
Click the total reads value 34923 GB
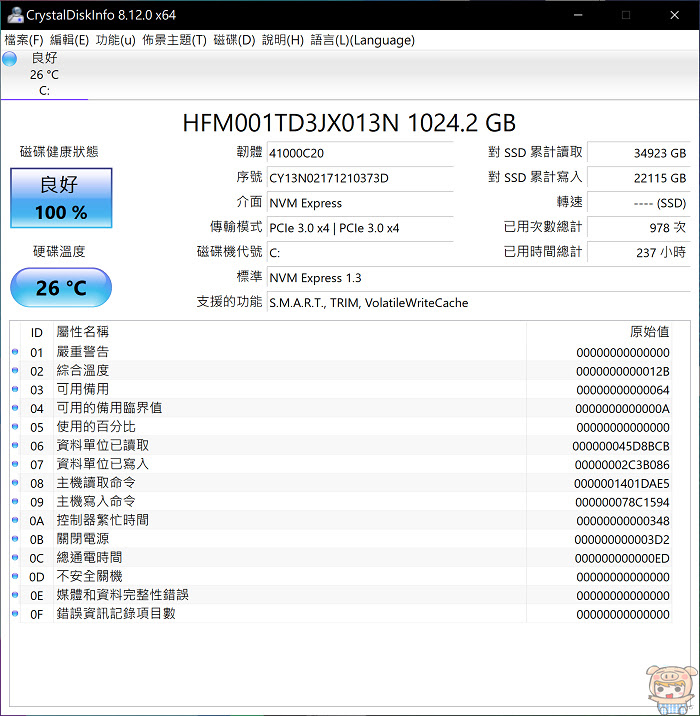tap(638, 153)
